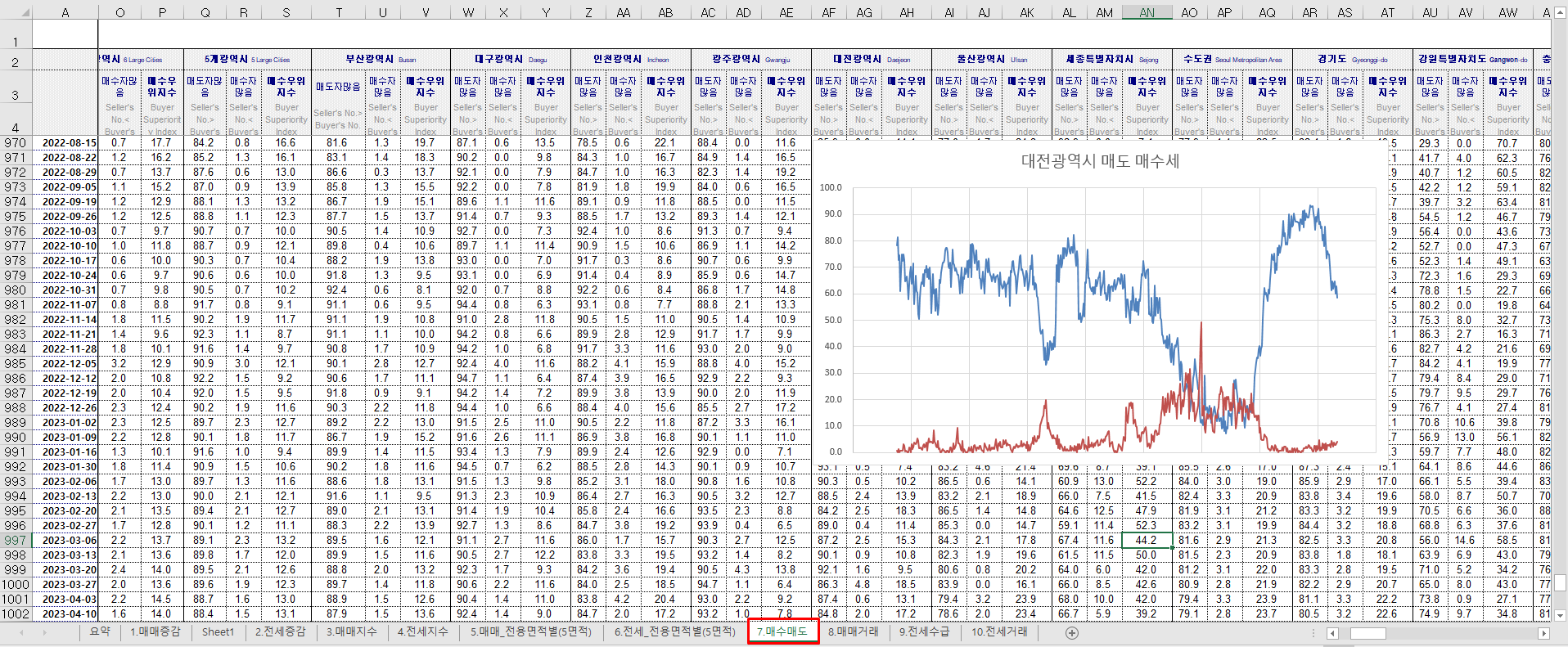
Task: Click the horizontal scrollbar thumb
Action: pyautogui.click(x=1367, y=633)
